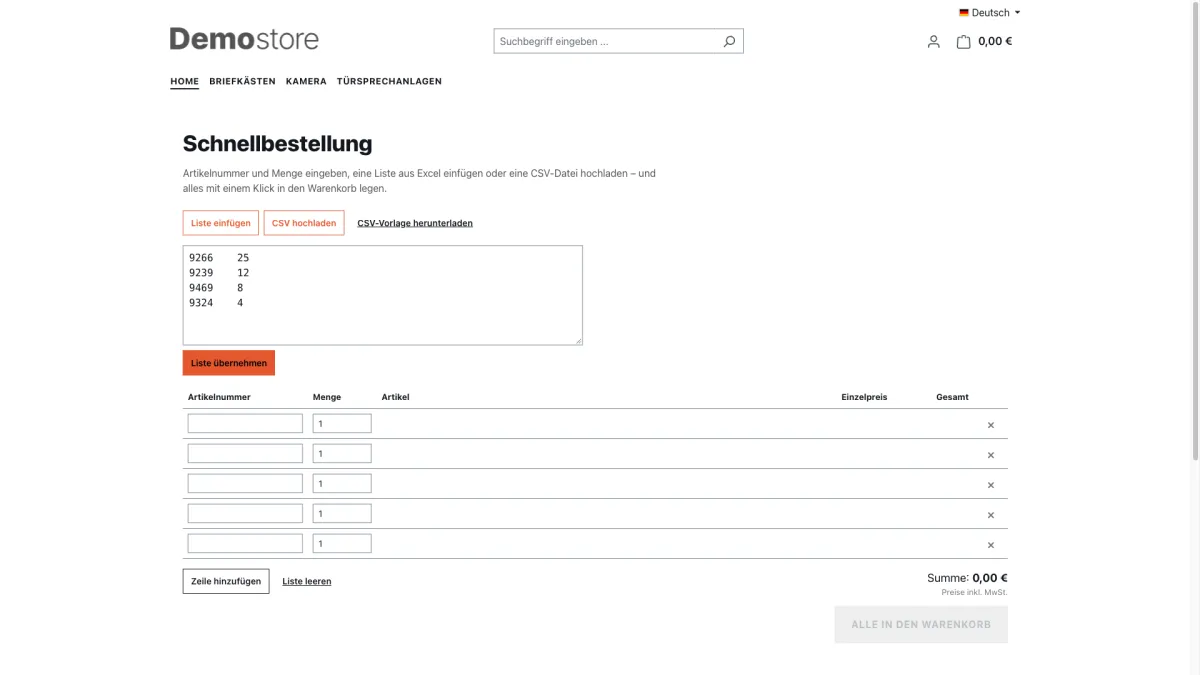Click the Preise inkl. MwSt. note

[x=974, y=593]
